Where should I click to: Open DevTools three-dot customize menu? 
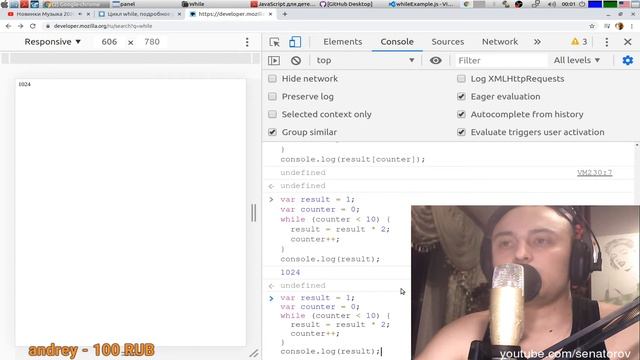[607, 42]
